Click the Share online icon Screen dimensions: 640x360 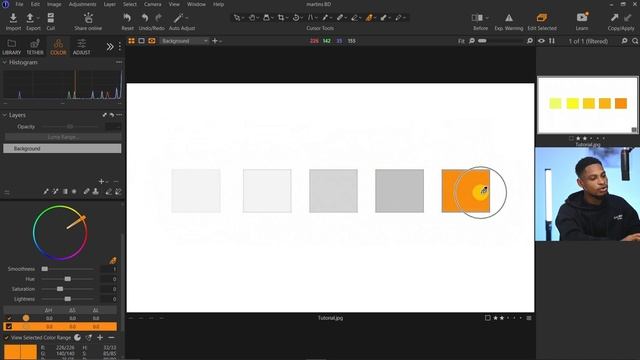coord(88,18)
